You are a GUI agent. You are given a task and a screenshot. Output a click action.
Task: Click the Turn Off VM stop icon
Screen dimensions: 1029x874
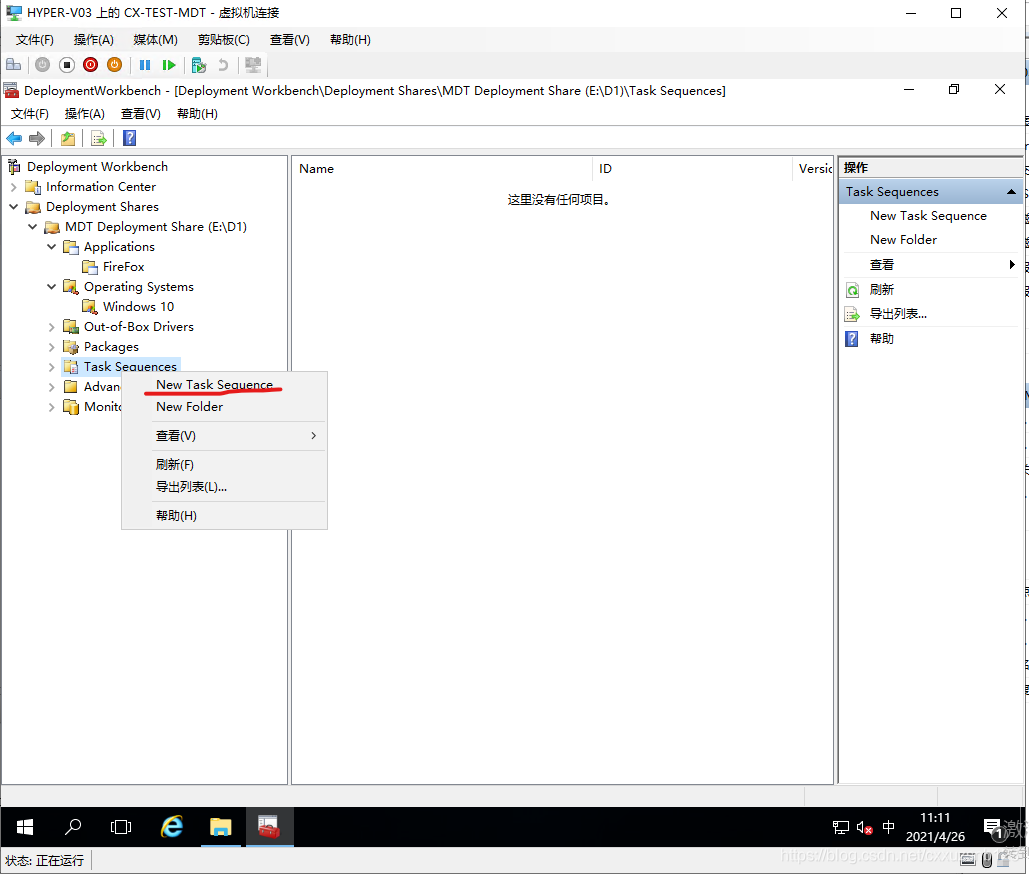tap(66, 64)
